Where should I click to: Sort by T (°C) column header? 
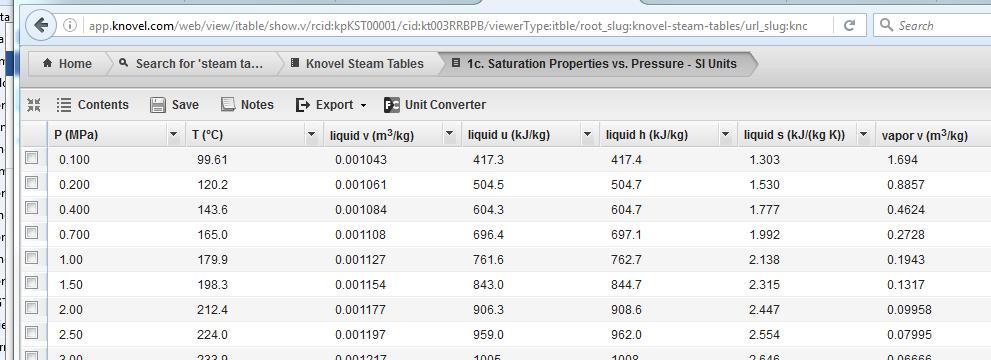207,135
